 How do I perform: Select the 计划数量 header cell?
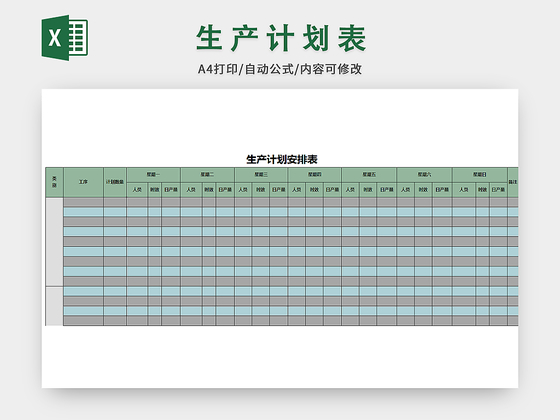click(x=115, y=182)
